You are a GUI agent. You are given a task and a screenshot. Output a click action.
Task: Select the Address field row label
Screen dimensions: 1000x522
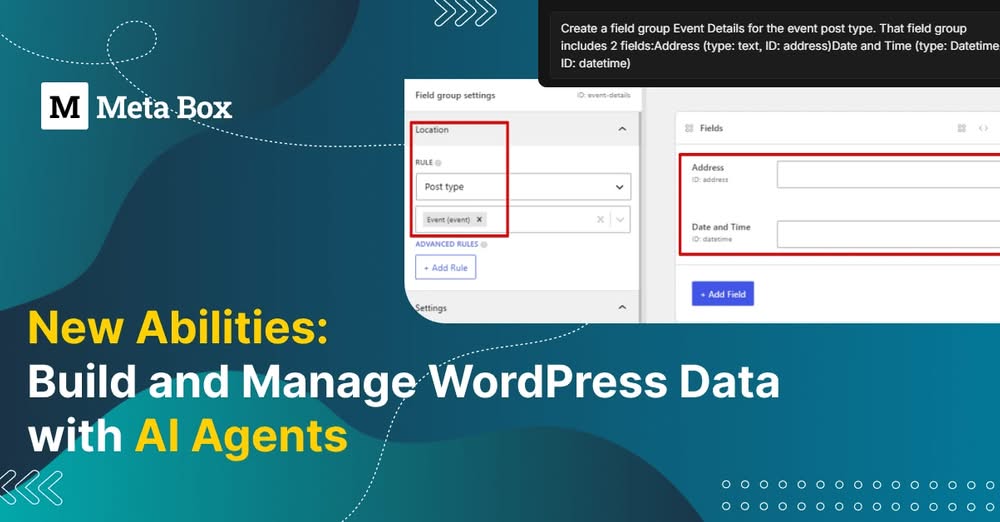click(708, 167)
